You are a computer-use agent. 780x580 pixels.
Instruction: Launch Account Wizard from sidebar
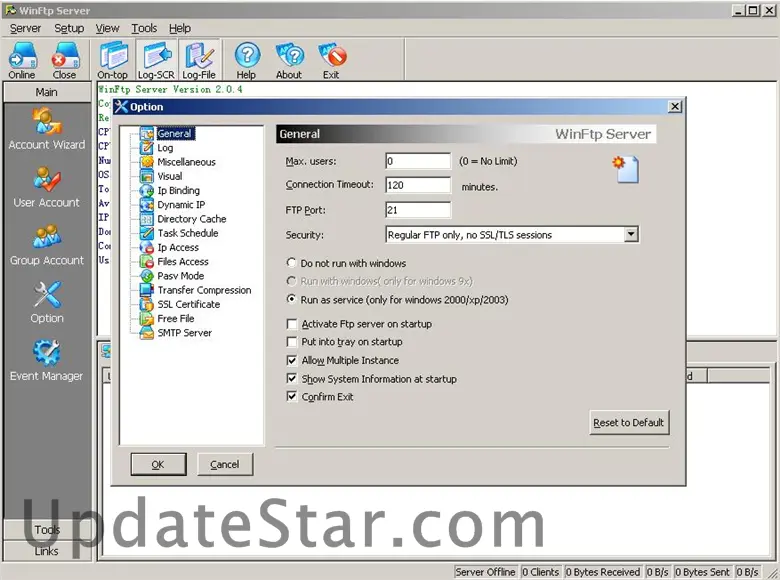click(47, 129)
